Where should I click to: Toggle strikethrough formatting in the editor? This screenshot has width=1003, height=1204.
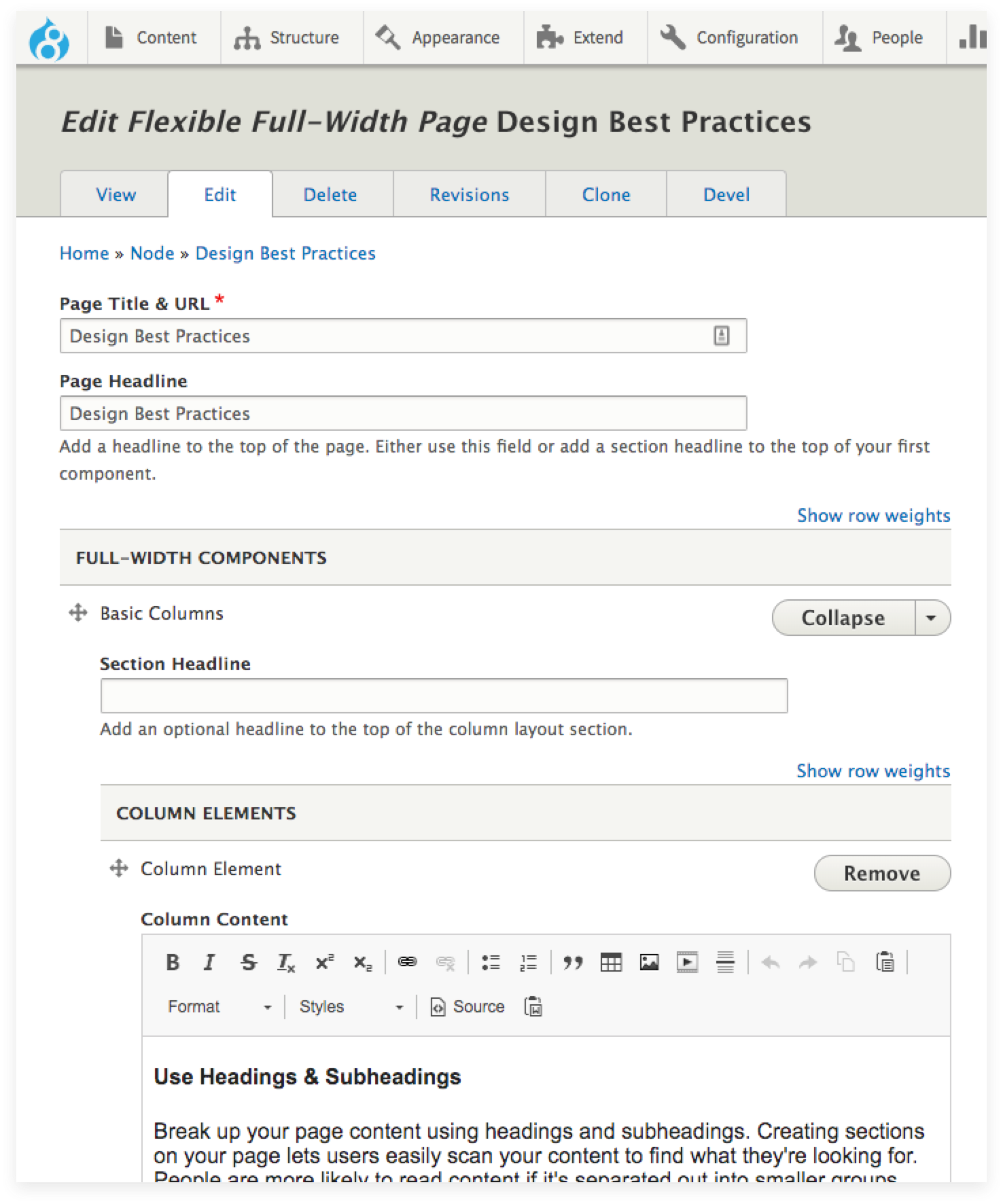(x=249, y=962)
